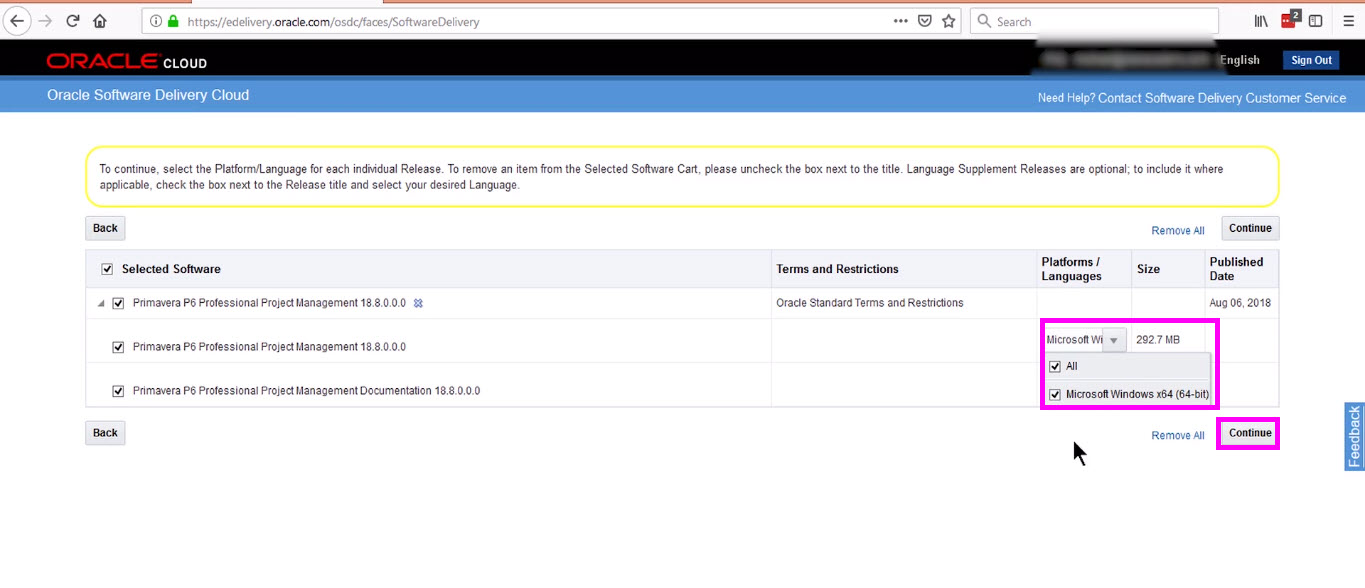This screenshot has height=588, width=1365.
Task: Click the browser Search field
Action: 1094,21
